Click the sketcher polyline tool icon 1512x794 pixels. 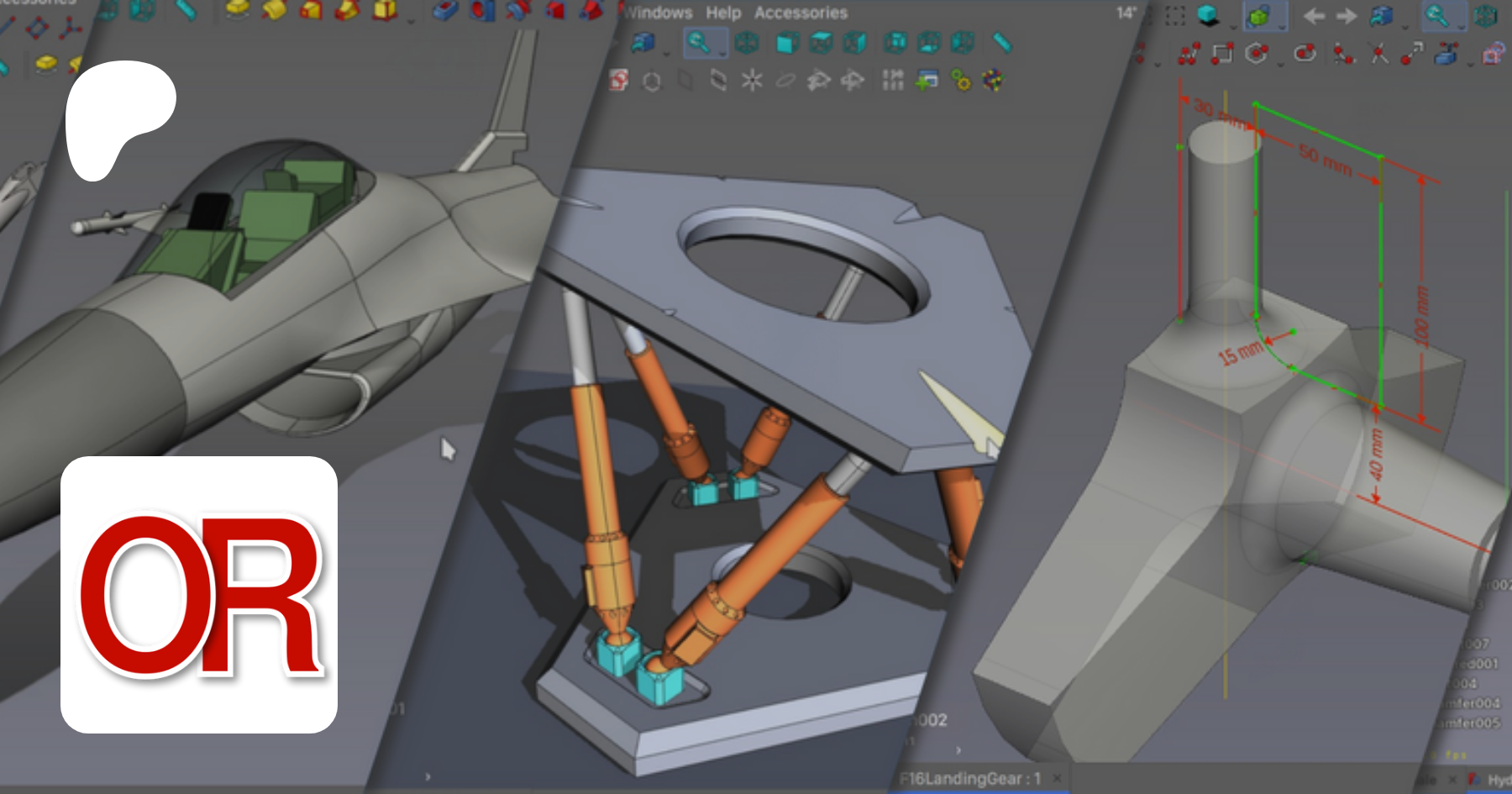1189,55
